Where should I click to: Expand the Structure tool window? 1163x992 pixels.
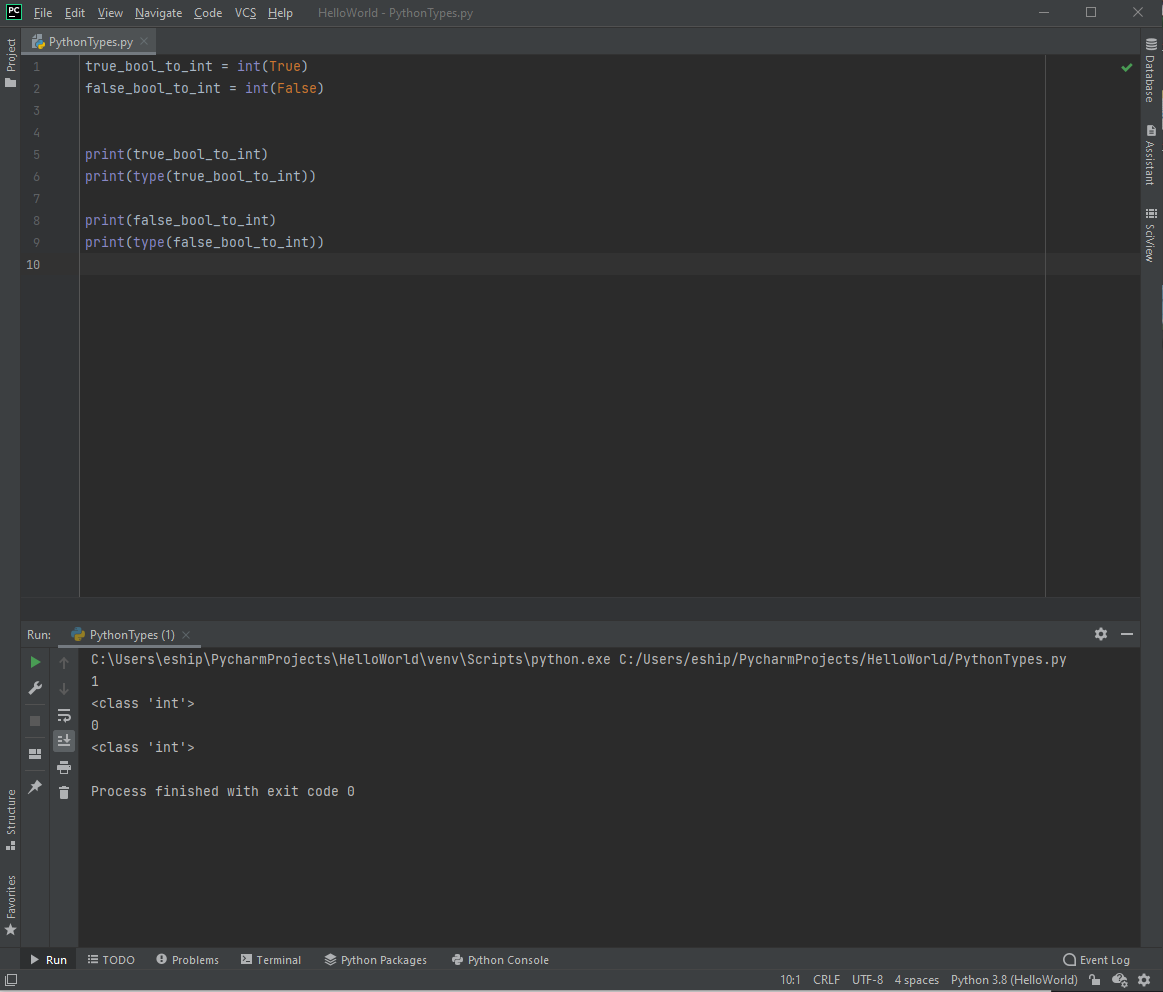click(10, 819)
